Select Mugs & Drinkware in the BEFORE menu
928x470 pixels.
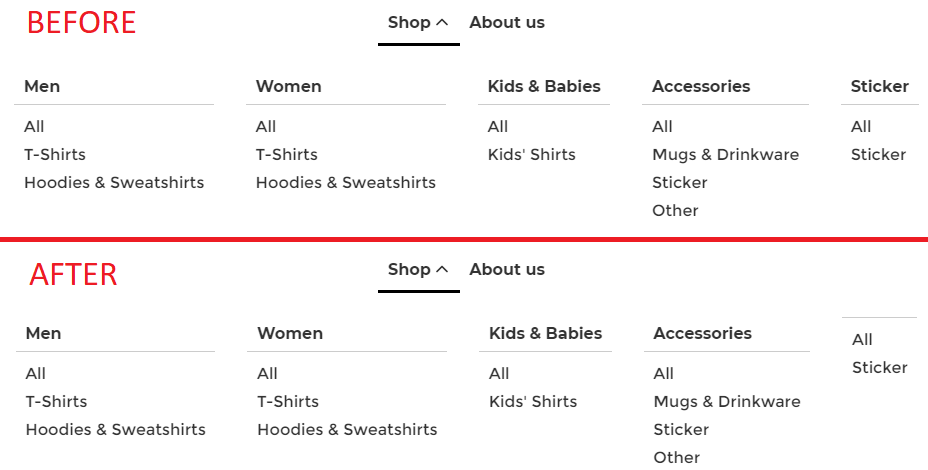726,155
